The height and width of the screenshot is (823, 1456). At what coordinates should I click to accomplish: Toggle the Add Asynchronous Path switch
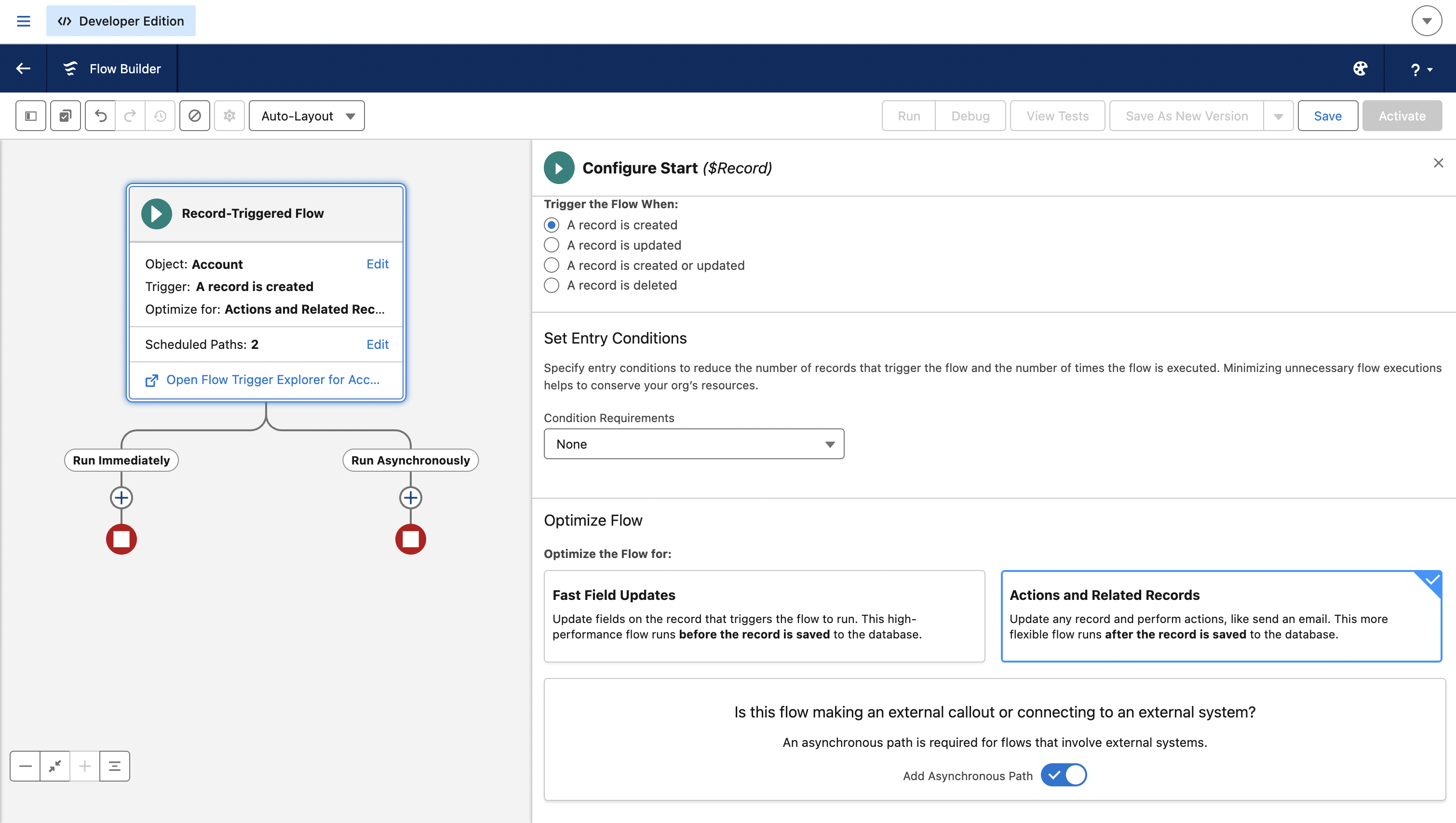(1064, 775)
